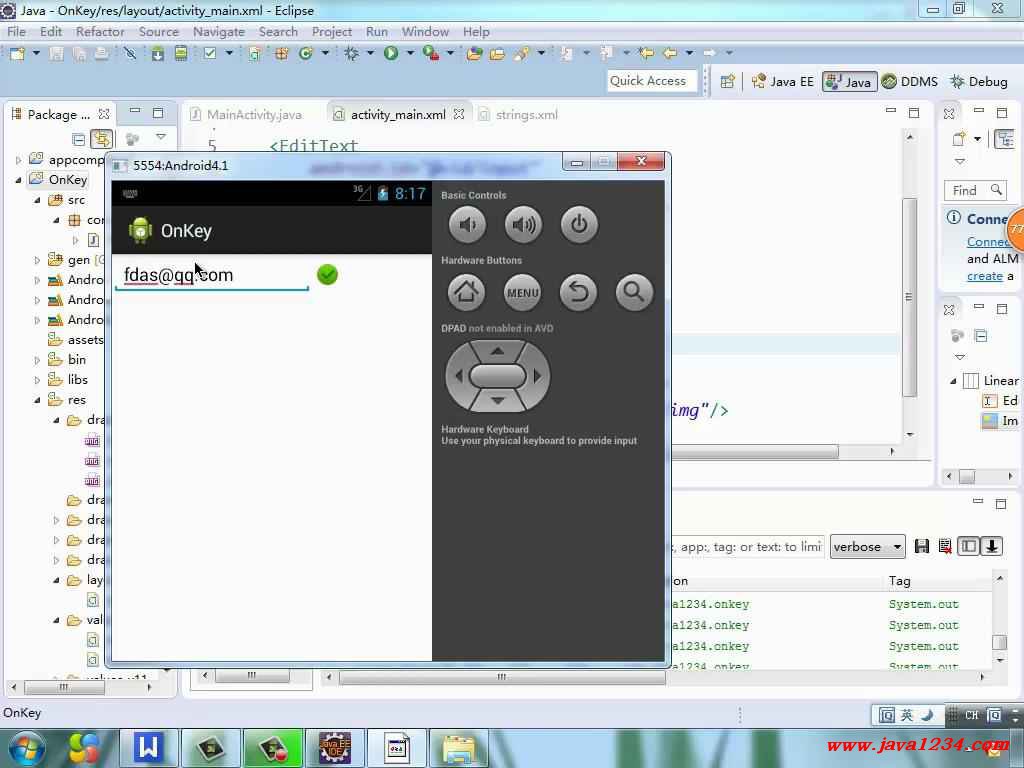The height and width of the screenshot is (768, 1024).
Task: Switch to Java EE perspective
Action: [x=782, y=82]
